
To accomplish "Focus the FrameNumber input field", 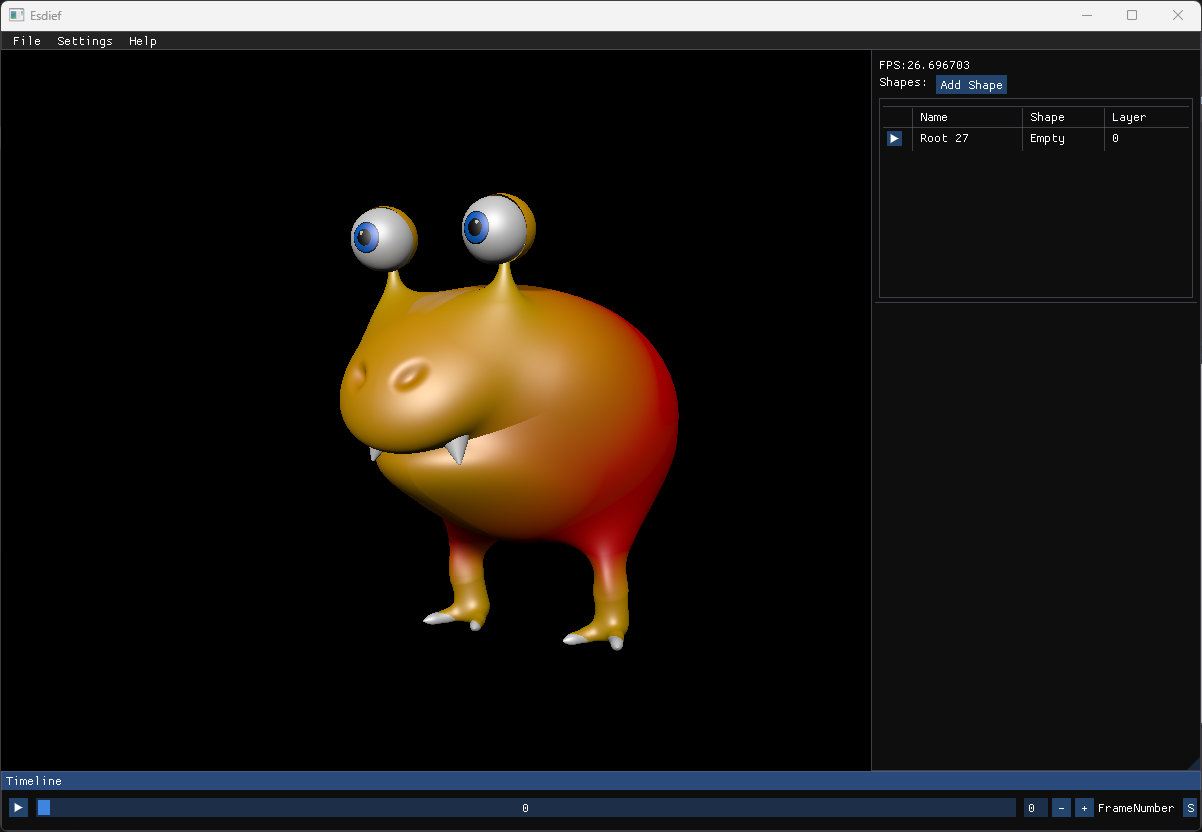I will 1035,808.
